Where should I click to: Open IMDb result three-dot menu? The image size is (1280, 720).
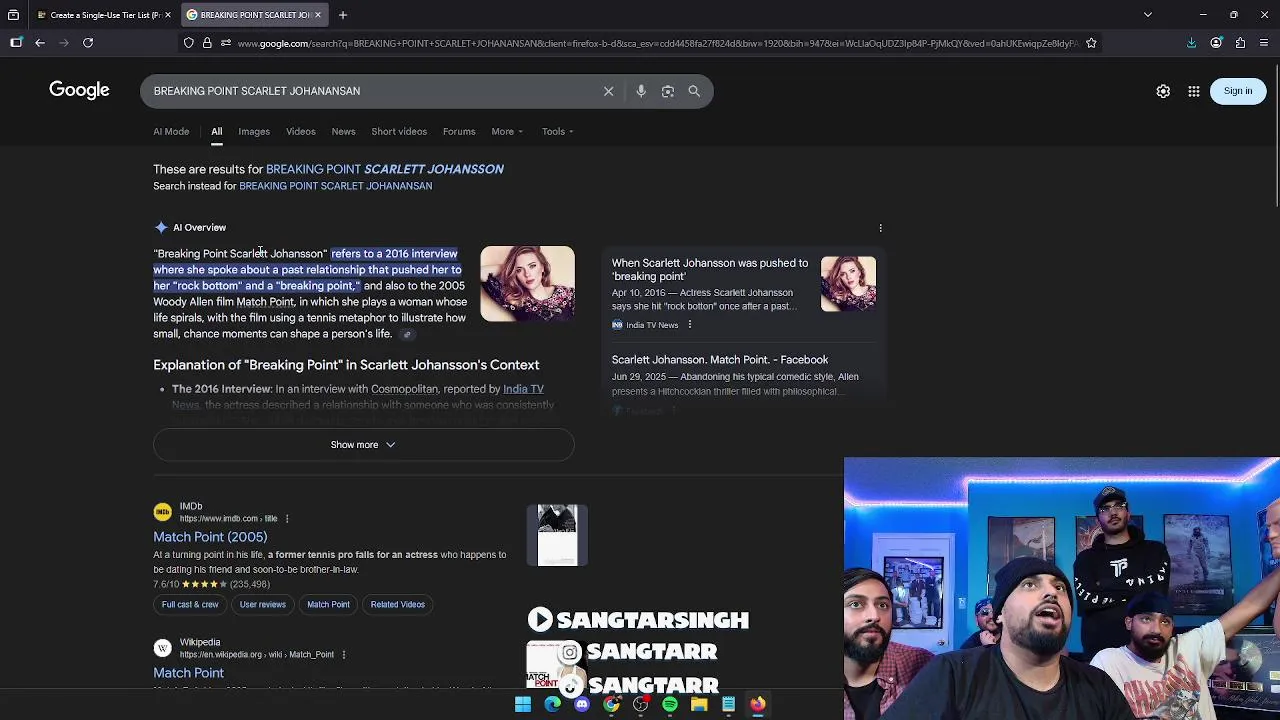(287, 519)
